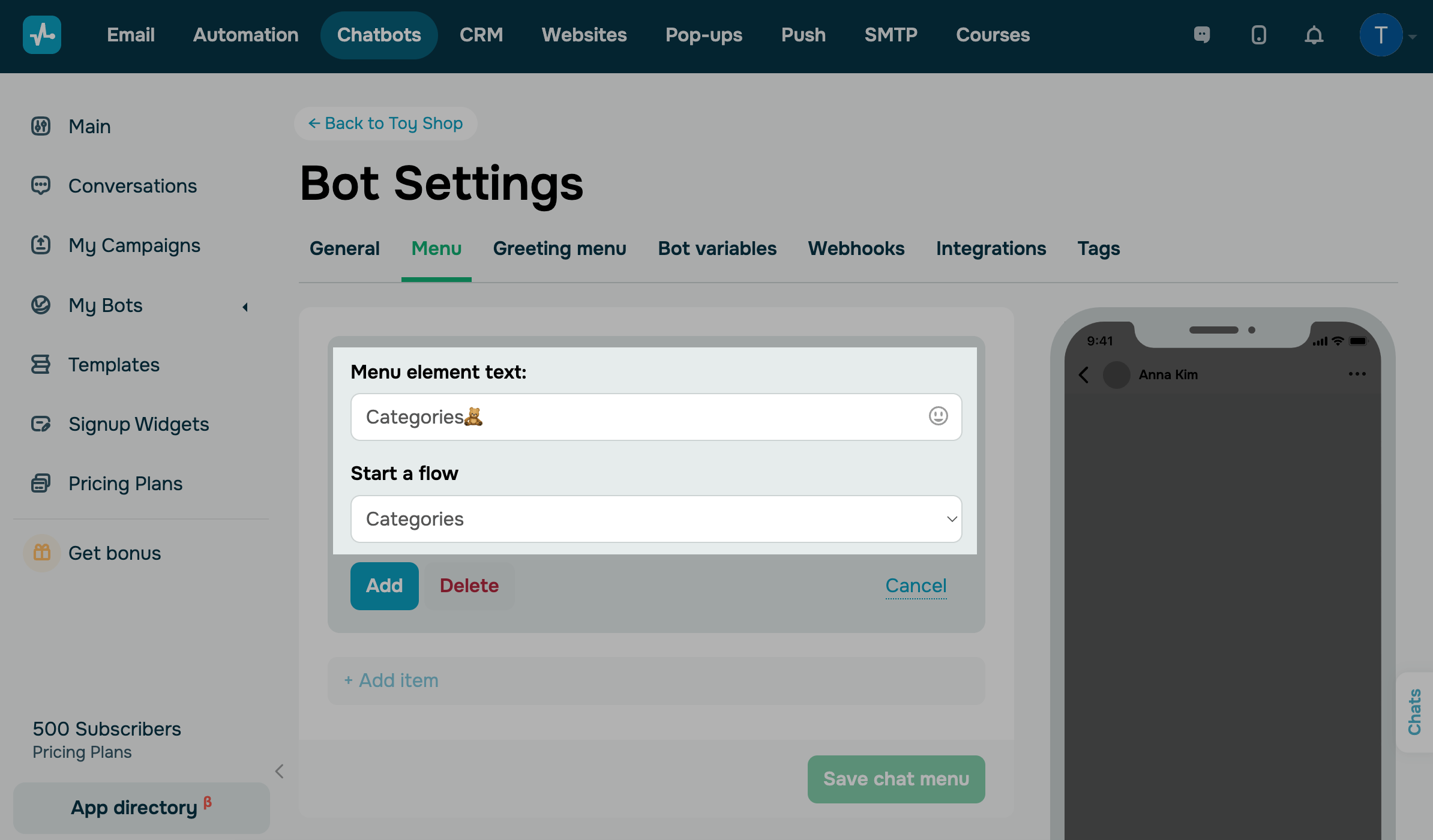Viewport: 1433px width, 840px height.
Task: Click the Menu element text input field
Action: pyautogui.click(x=636, y=416)
